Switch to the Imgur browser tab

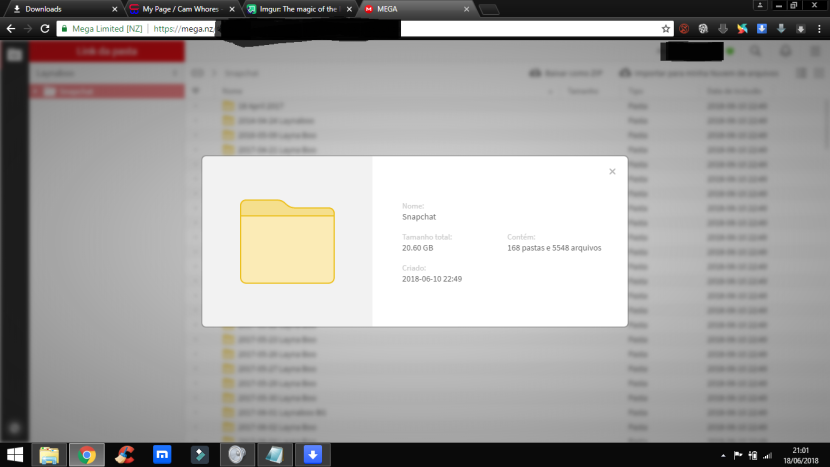(297, 9)
